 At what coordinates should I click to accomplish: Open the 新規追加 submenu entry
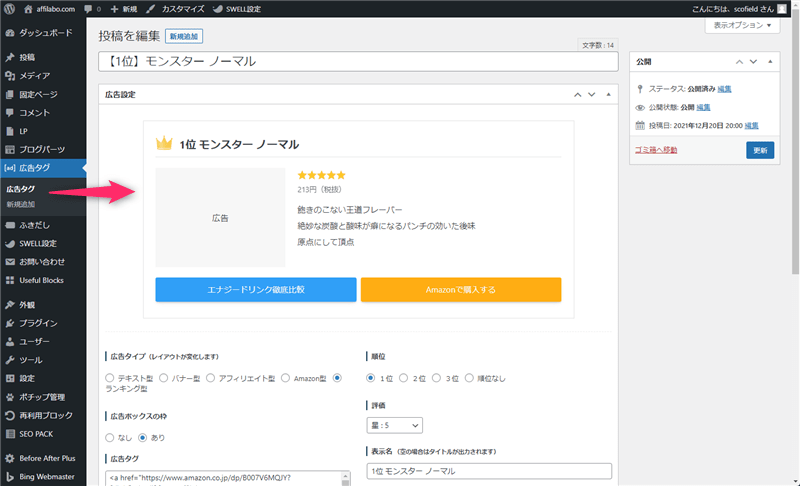pos(20,204)
